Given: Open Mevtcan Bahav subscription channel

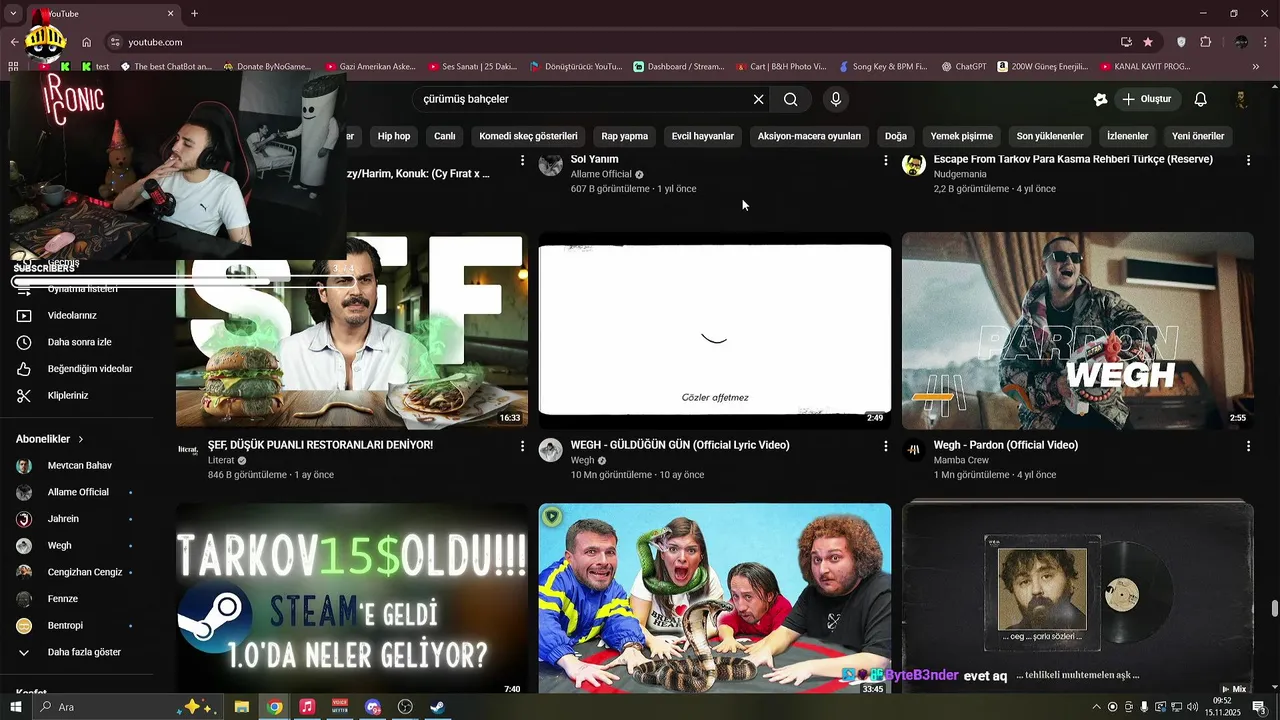Looking at the screenshot, I should coord(80,466).
